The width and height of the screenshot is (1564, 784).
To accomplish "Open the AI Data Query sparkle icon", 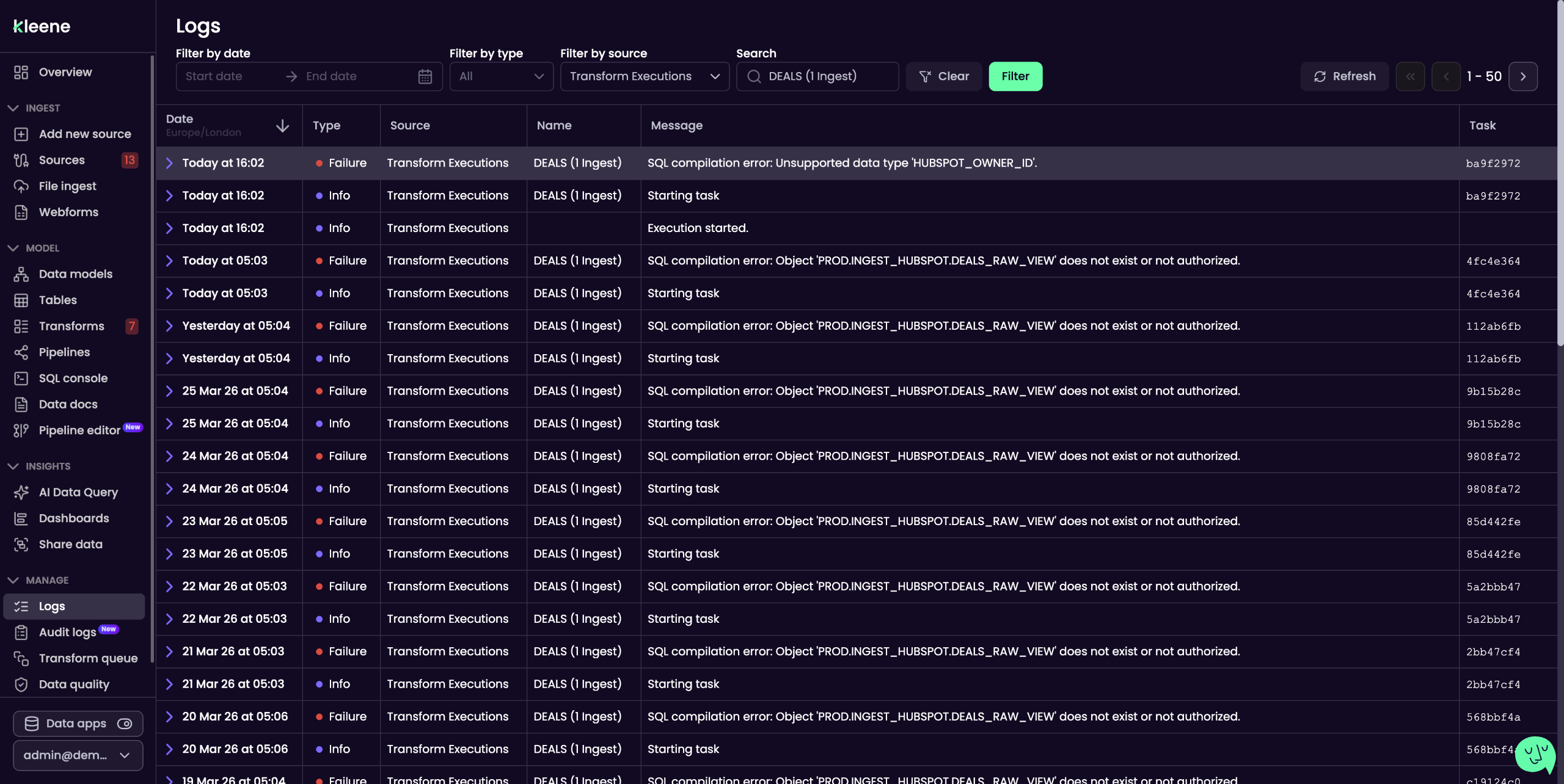I will (21, 492).
